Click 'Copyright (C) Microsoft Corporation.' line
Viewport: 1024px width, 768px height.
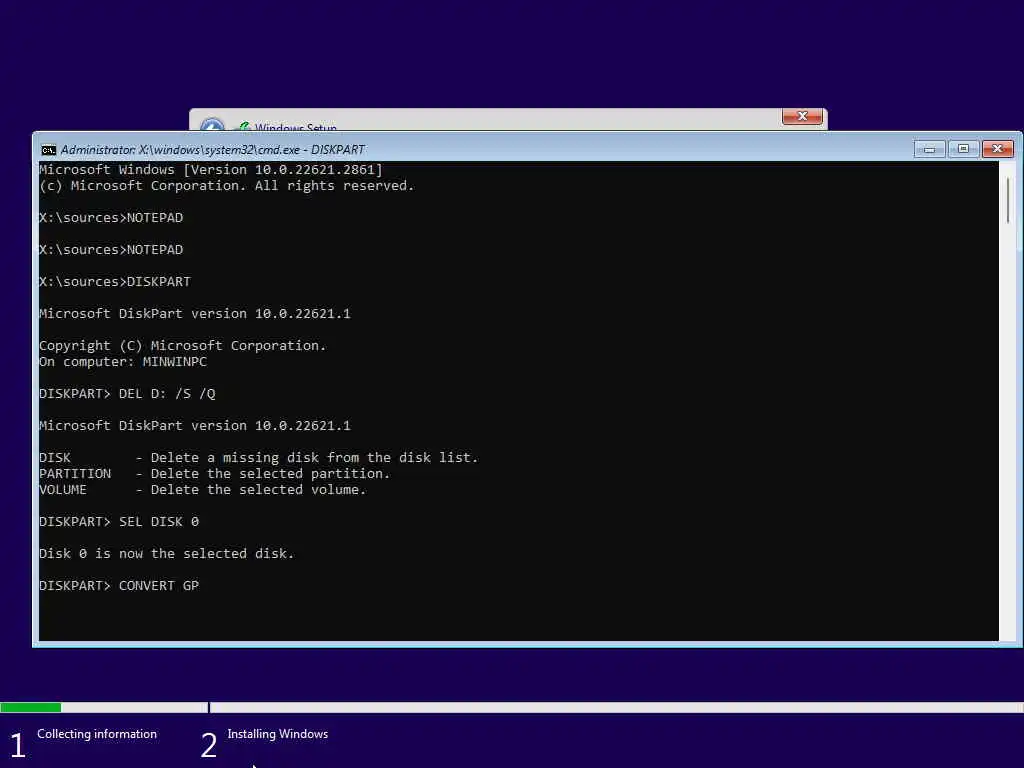(183, 345)
